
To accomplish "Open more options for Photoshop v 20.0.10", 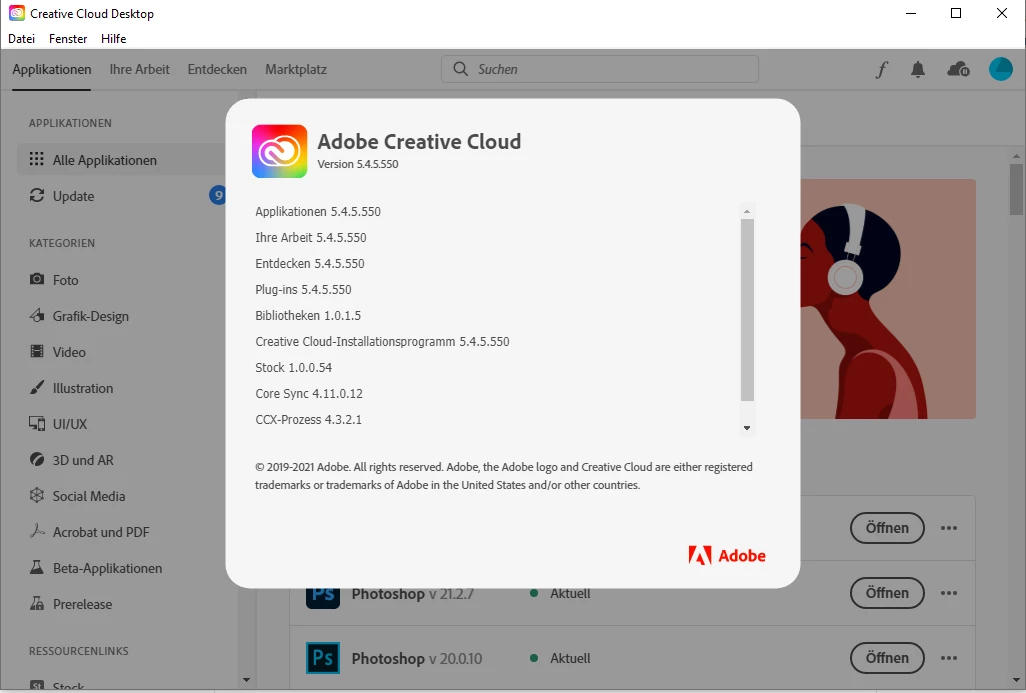I will 949,658.
